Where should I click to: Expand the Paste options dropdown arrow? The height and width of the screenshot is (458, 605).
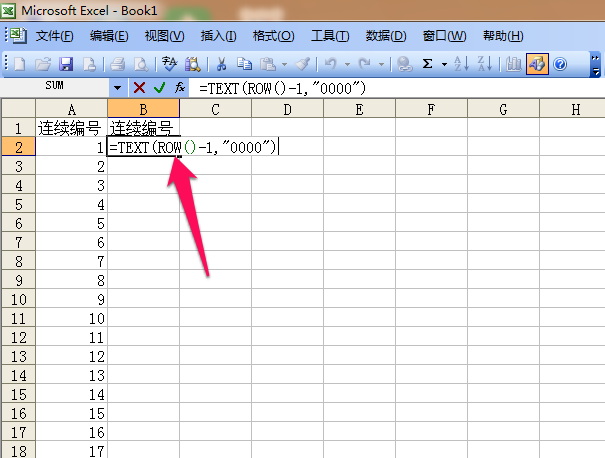click(x=284, y=64)
